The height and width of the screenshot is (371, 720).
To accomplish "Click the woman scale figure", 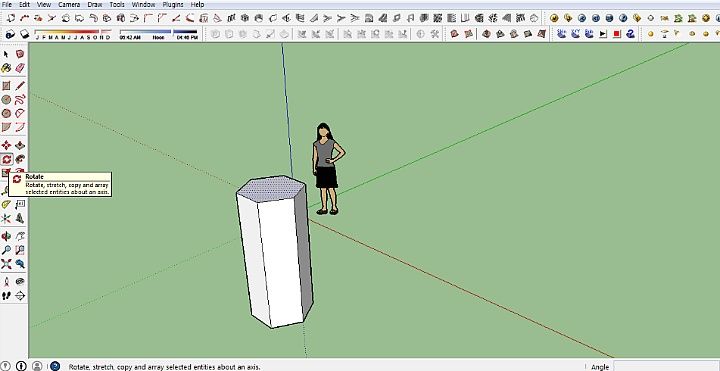I will coord(327,169).
